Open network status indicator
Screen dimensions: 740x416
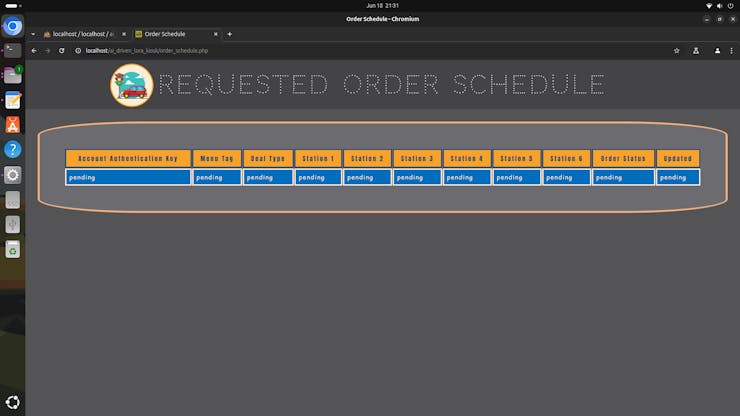[709, 6]
